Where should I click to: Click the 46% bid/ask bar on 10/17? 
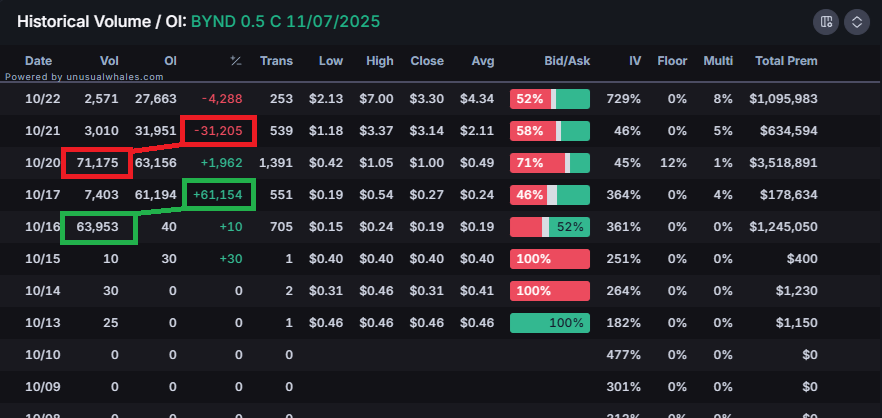[x=550, y=195]
